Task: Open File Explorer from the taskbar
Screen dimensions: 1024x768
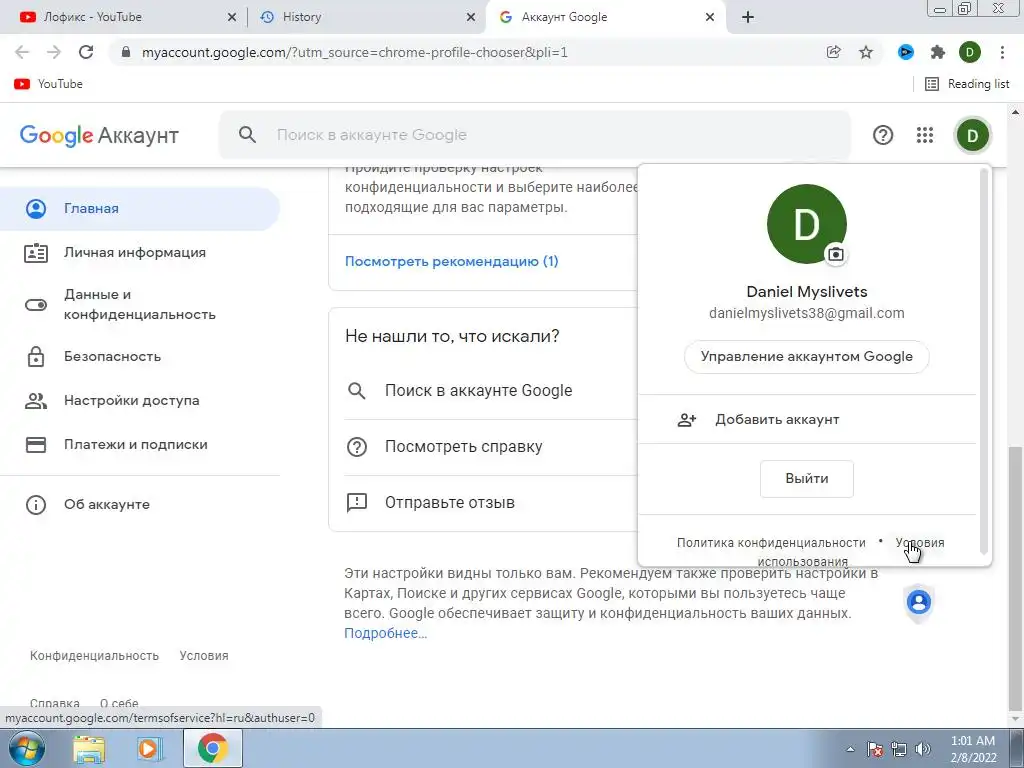Action: (x=89, y=748)
